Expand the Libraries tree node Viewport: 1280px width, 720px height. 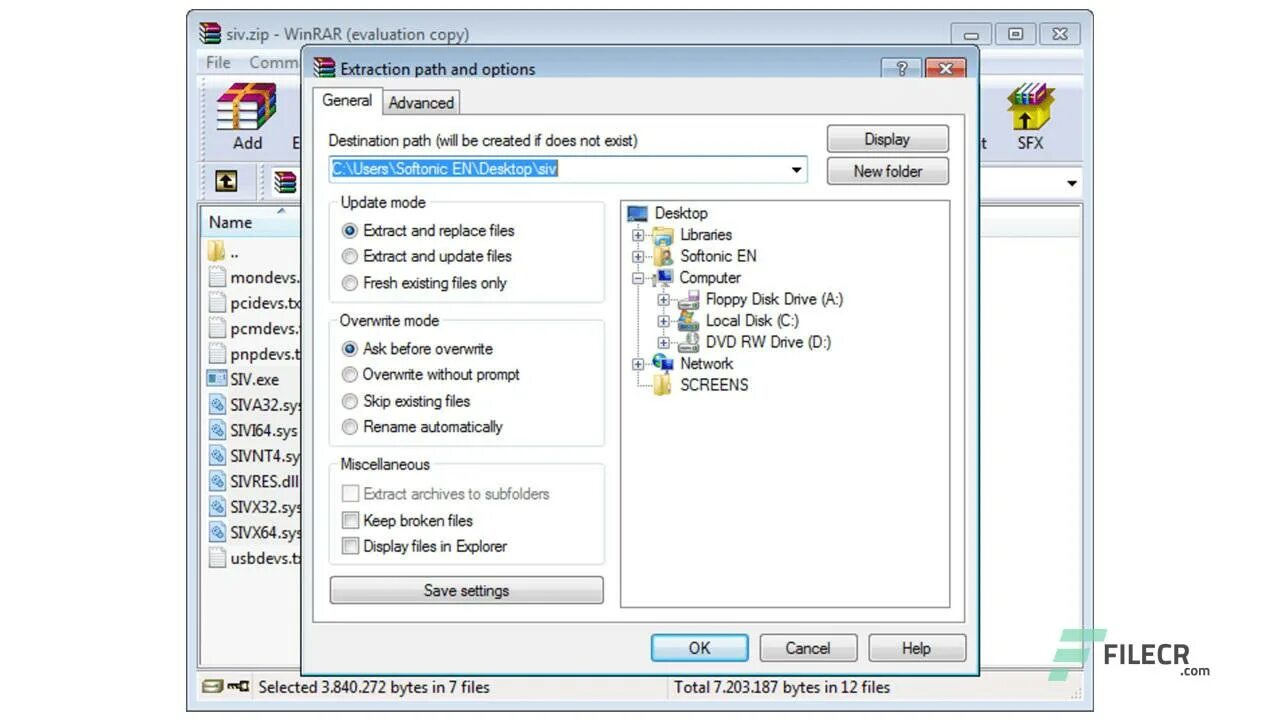tap(638, 235)
